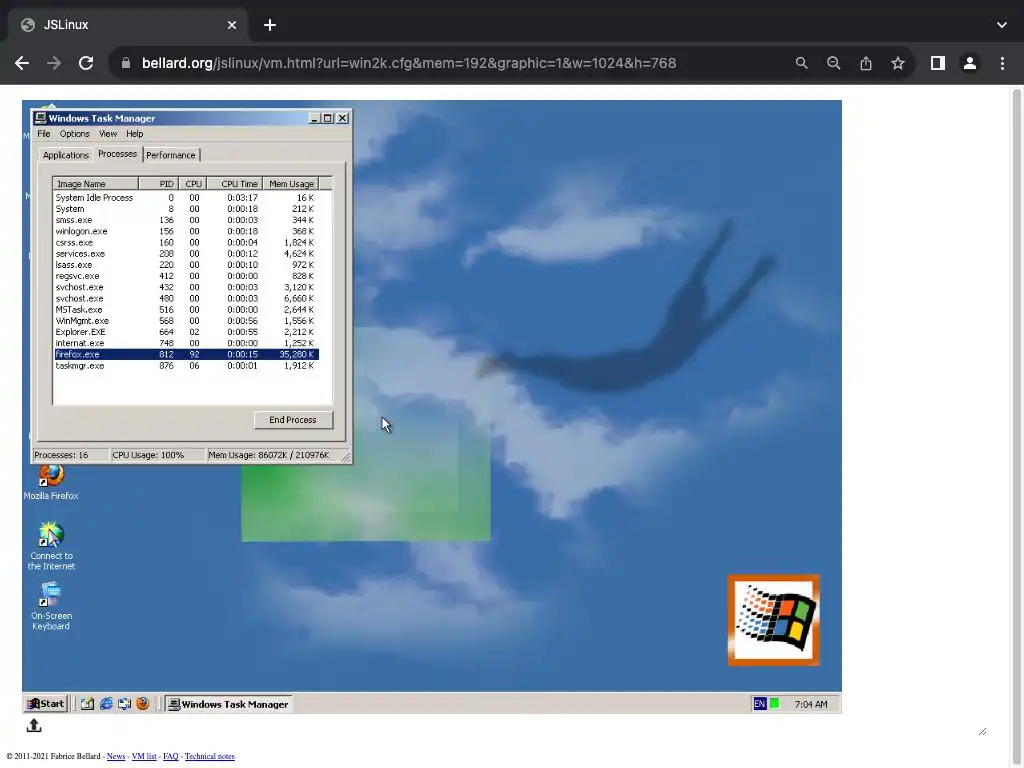Sort by CPU column header
Image resolution: width=1024 pixels, height=768 pixels.
click(x=193, y=184)
